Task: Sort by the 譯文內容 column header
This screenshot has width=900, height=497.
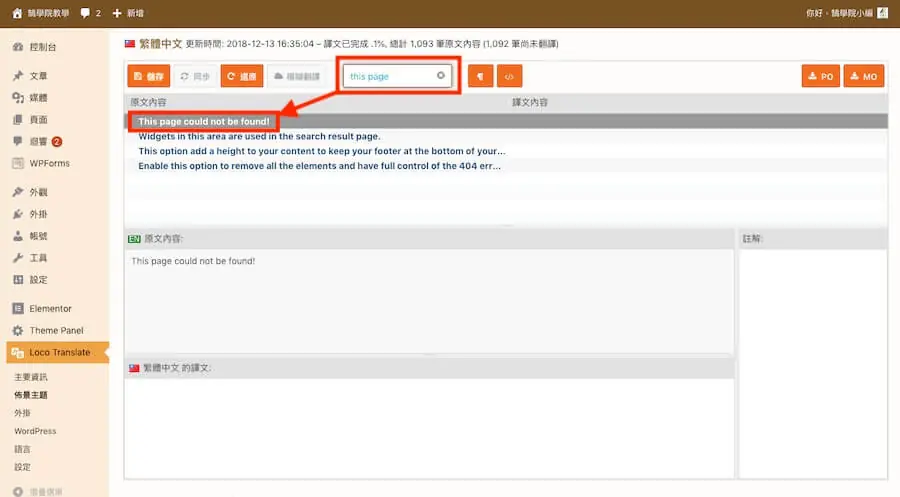Action: [530, 102]
